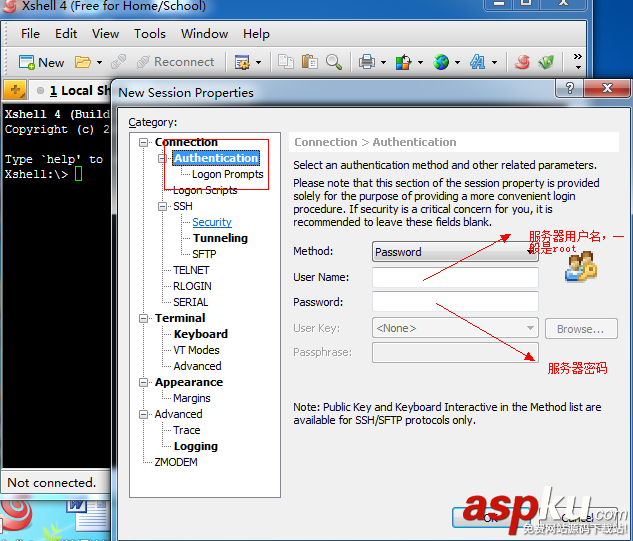633x541 pixels.
Task: Click the globe encoding icon
Action: pyautogui.click(x=441, y=62)
